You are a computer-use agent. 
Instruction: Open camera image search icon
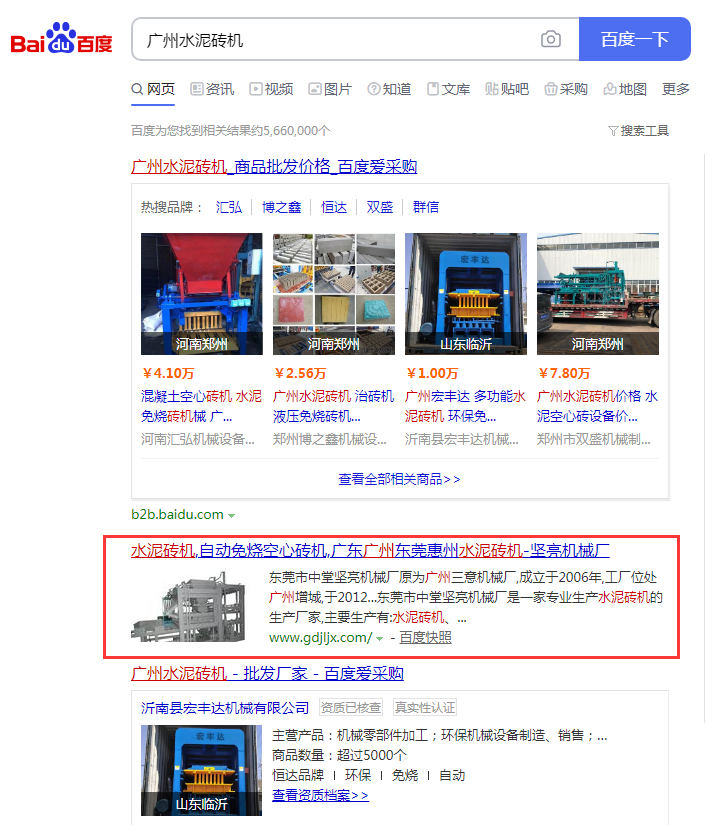coord(551,40)
